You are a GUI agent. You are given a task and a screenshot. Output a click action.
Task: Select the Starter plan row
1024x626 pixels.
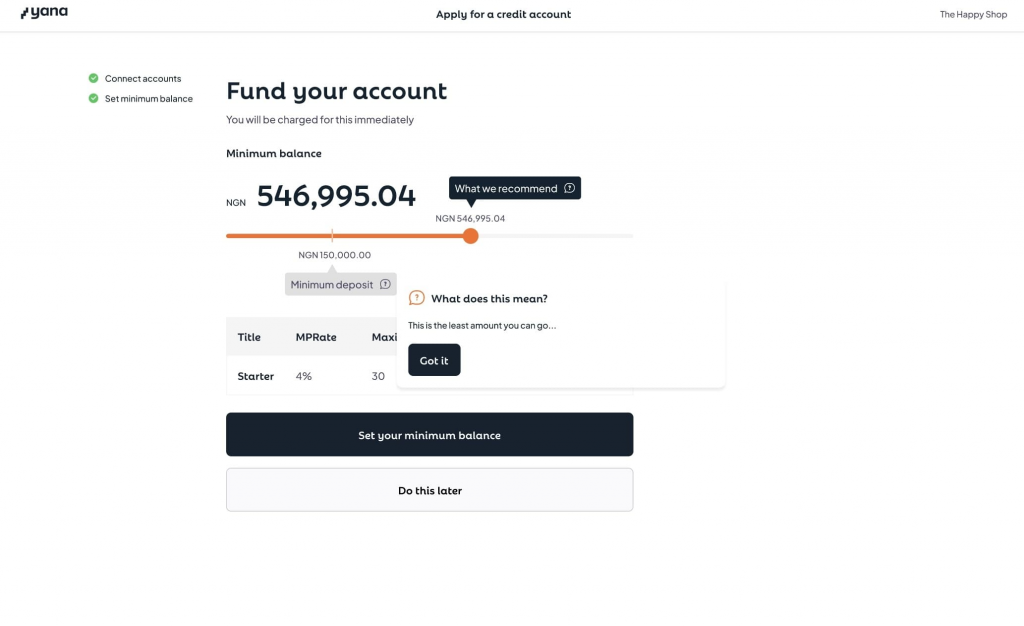coord(256,376)
